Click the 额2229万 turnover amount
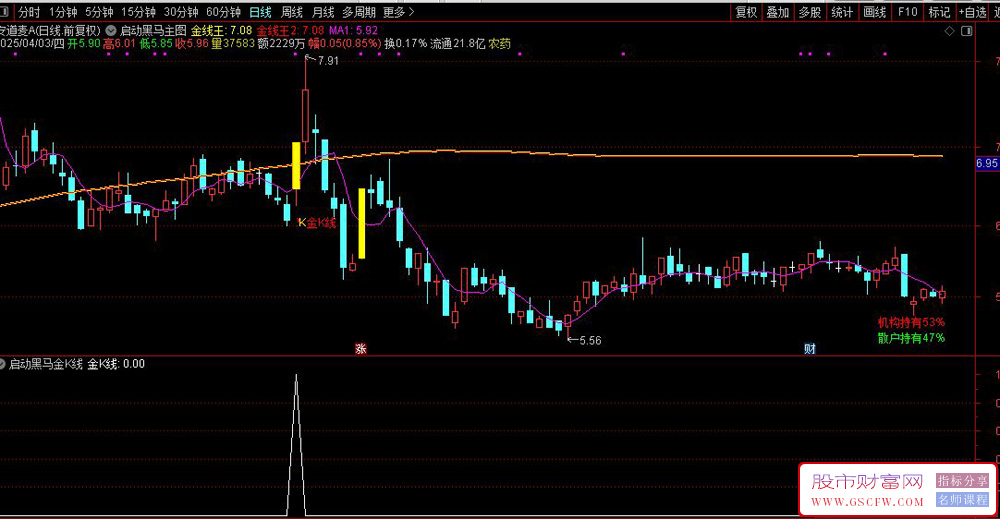1000x519 pixels. (x=281, y=43)
